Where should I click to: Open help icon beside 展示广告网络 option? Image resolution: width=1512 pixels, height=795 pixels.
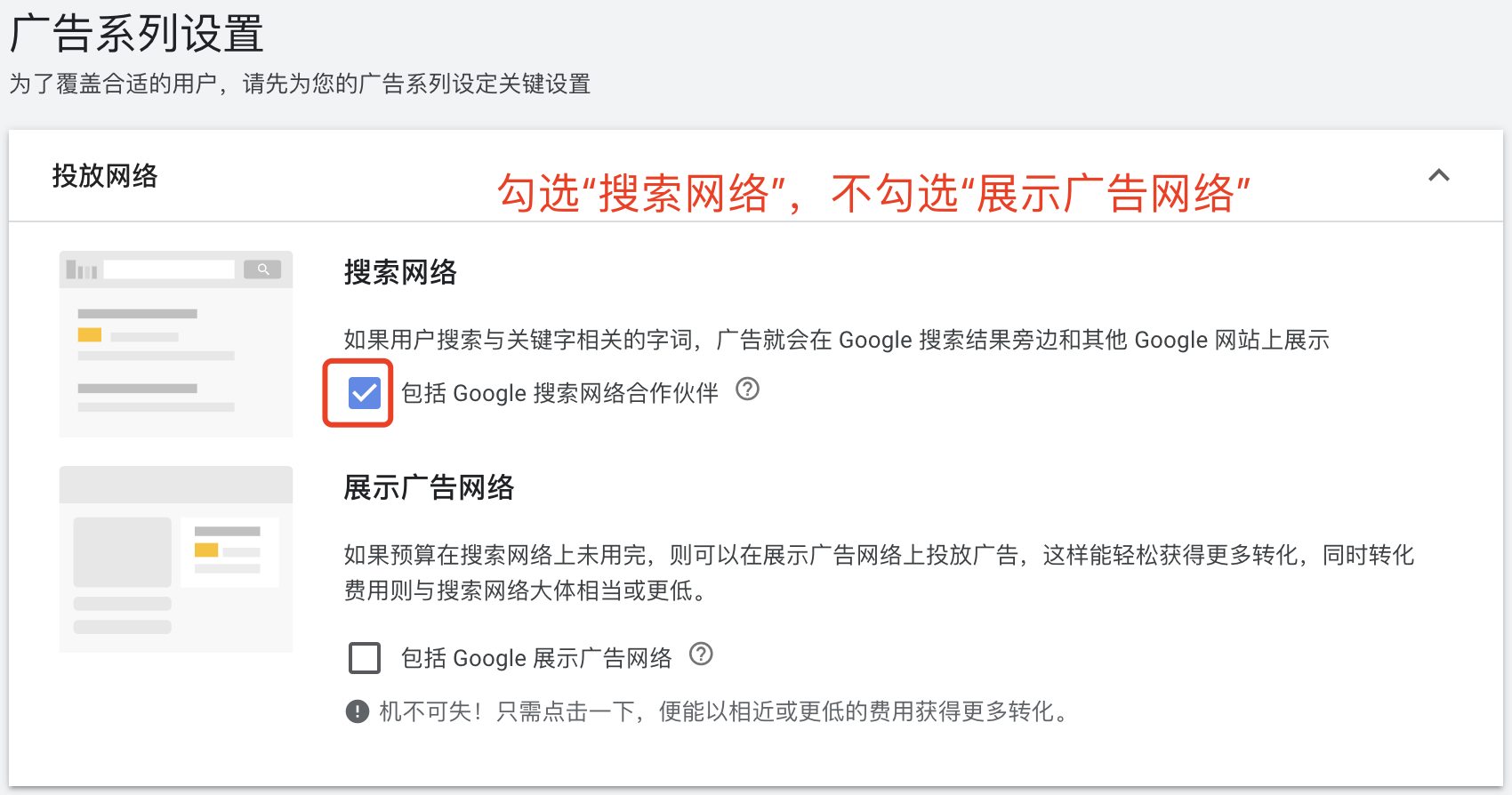point(701,654)
